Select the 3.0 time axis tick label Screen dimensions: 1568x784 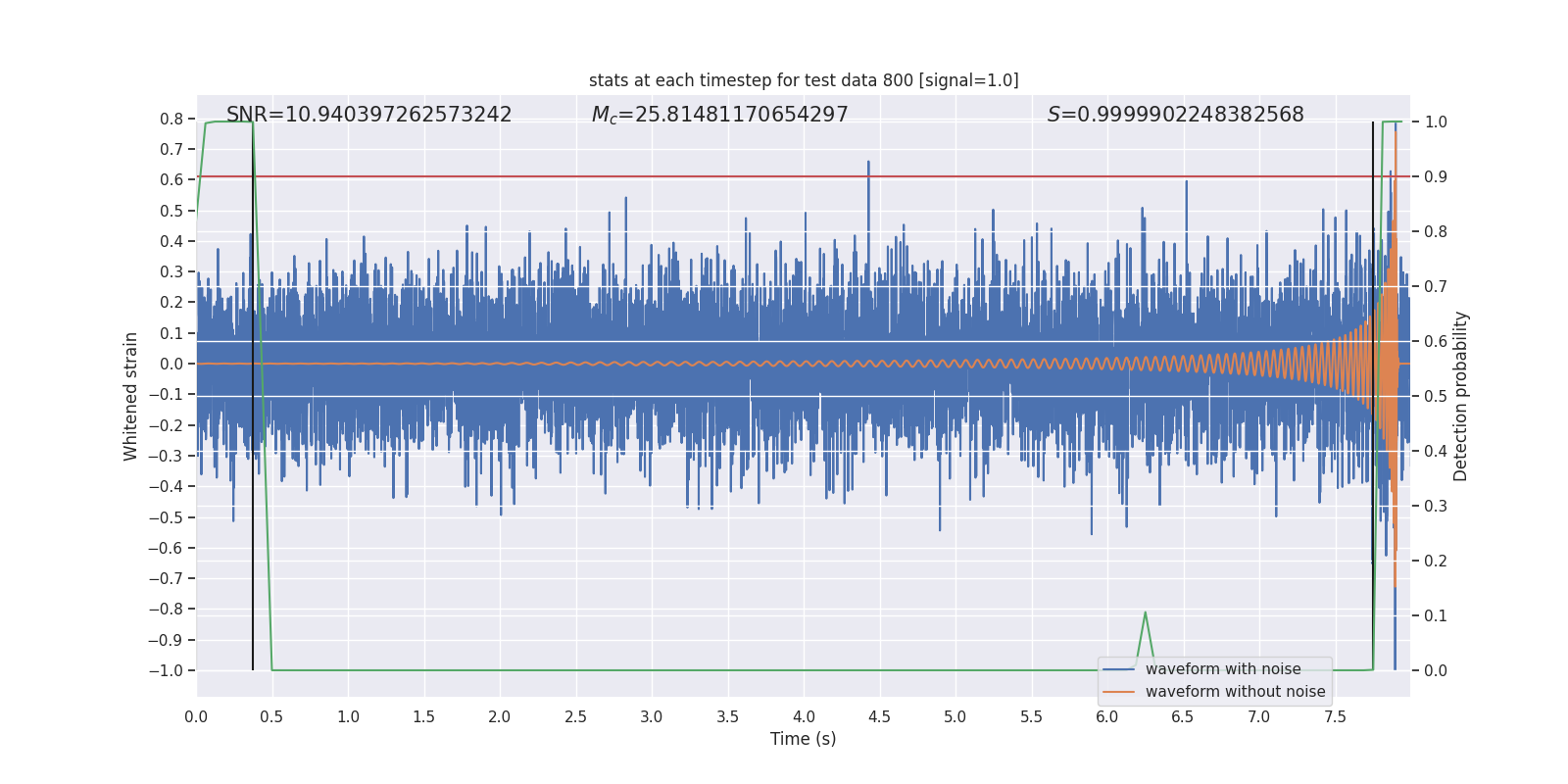point(652,717)
